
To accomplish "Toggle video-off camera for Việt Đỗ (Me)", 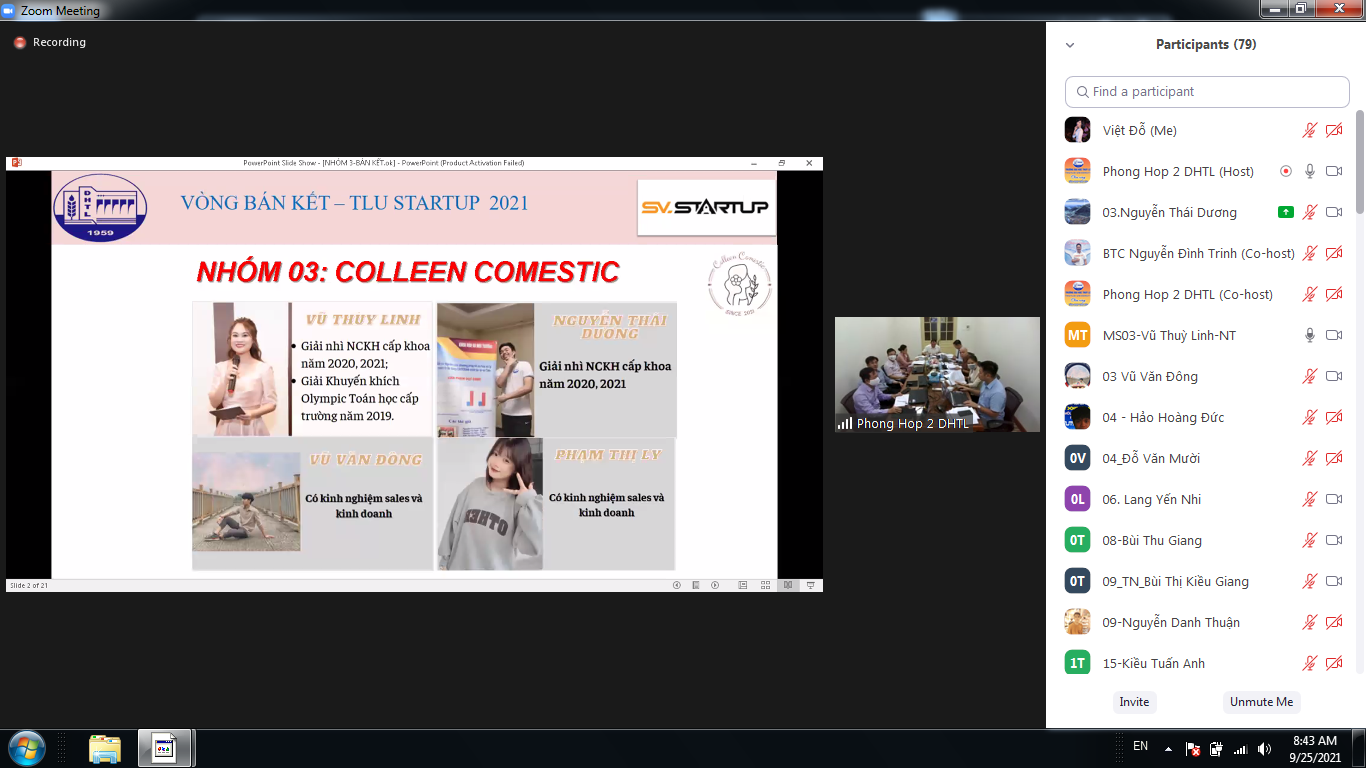I will coord(1334,130).
